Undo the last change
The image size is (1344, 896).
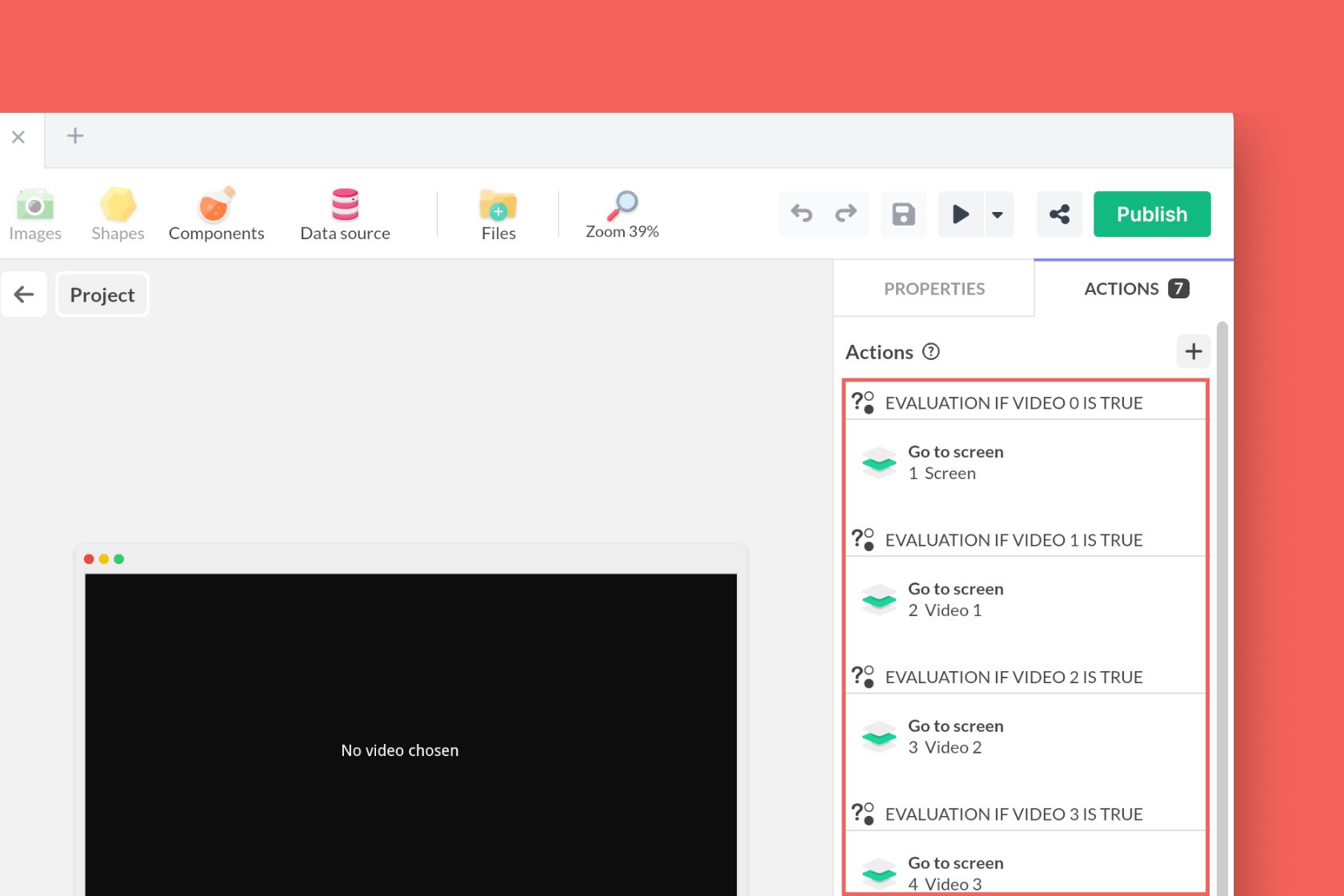click(802, 214)
